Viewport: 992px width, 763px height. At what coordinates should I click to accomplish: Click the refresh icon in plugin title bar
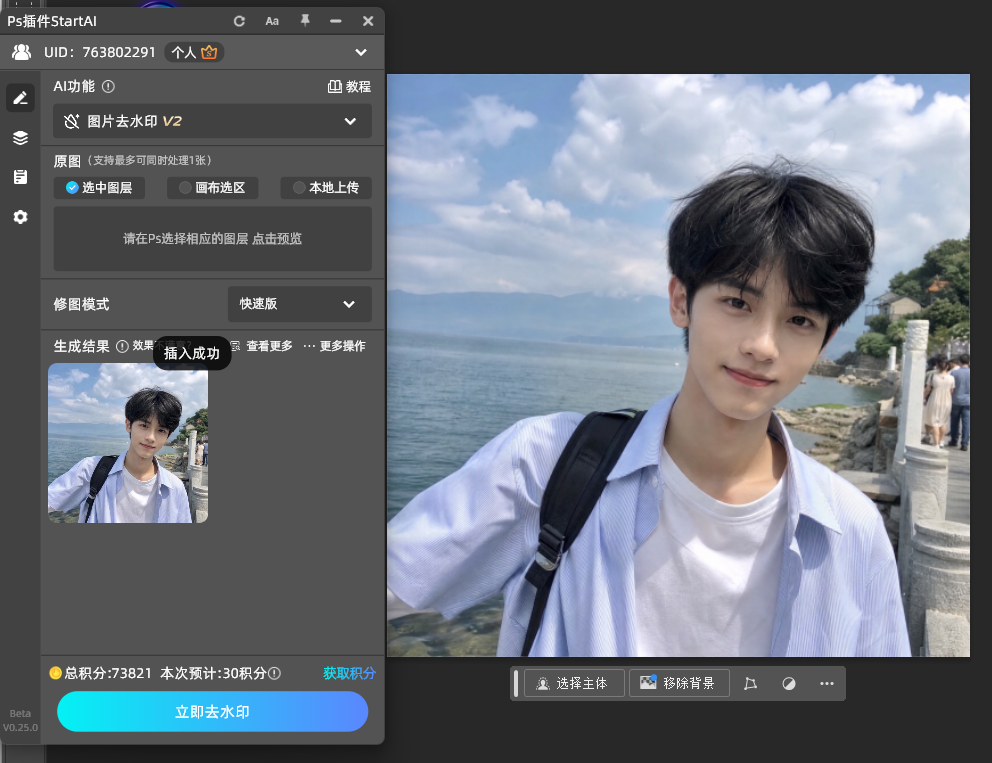click(x=239, y=21)
